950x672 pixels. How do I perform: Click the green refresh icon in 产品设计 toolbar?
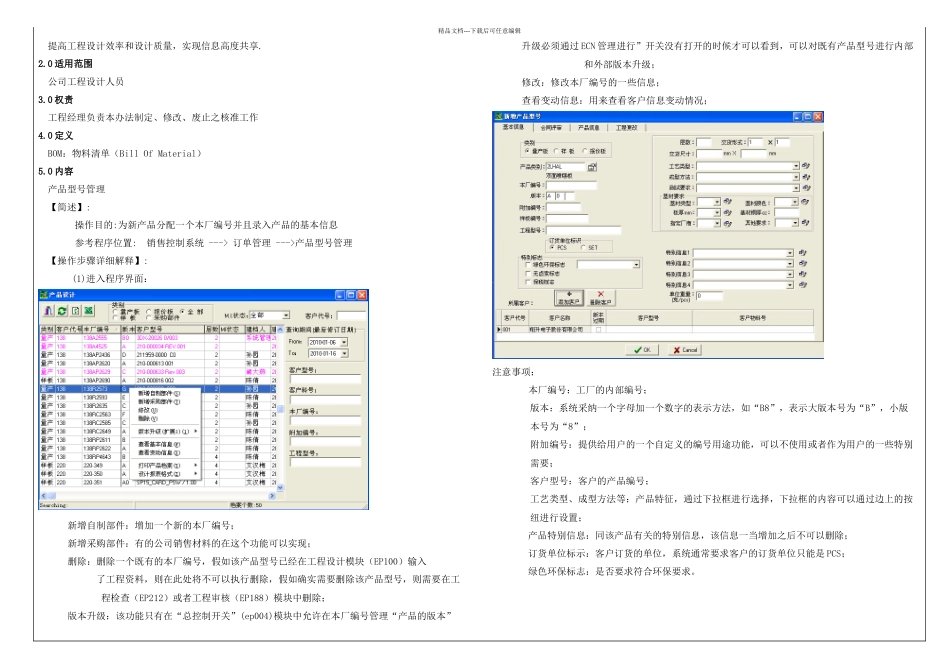[62, 311]
